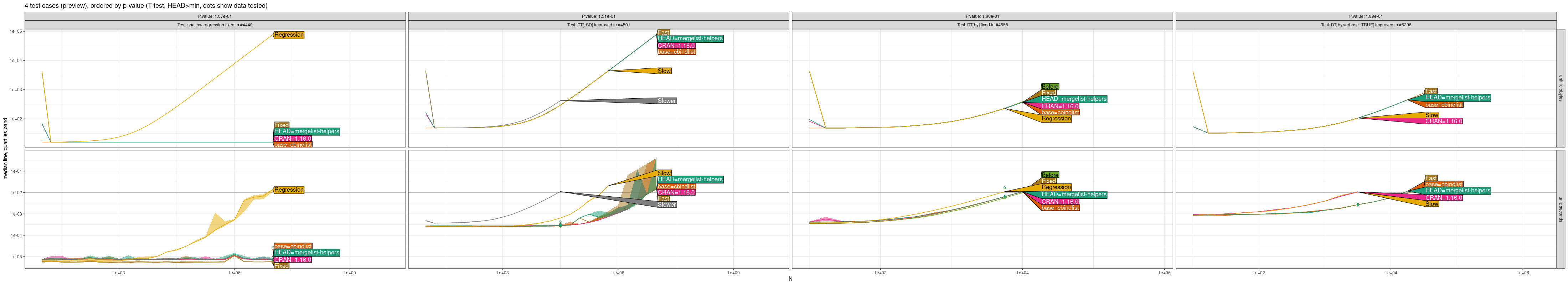Click header 'Test: DT[by] fixed in #4558'

tap(982, 25)
